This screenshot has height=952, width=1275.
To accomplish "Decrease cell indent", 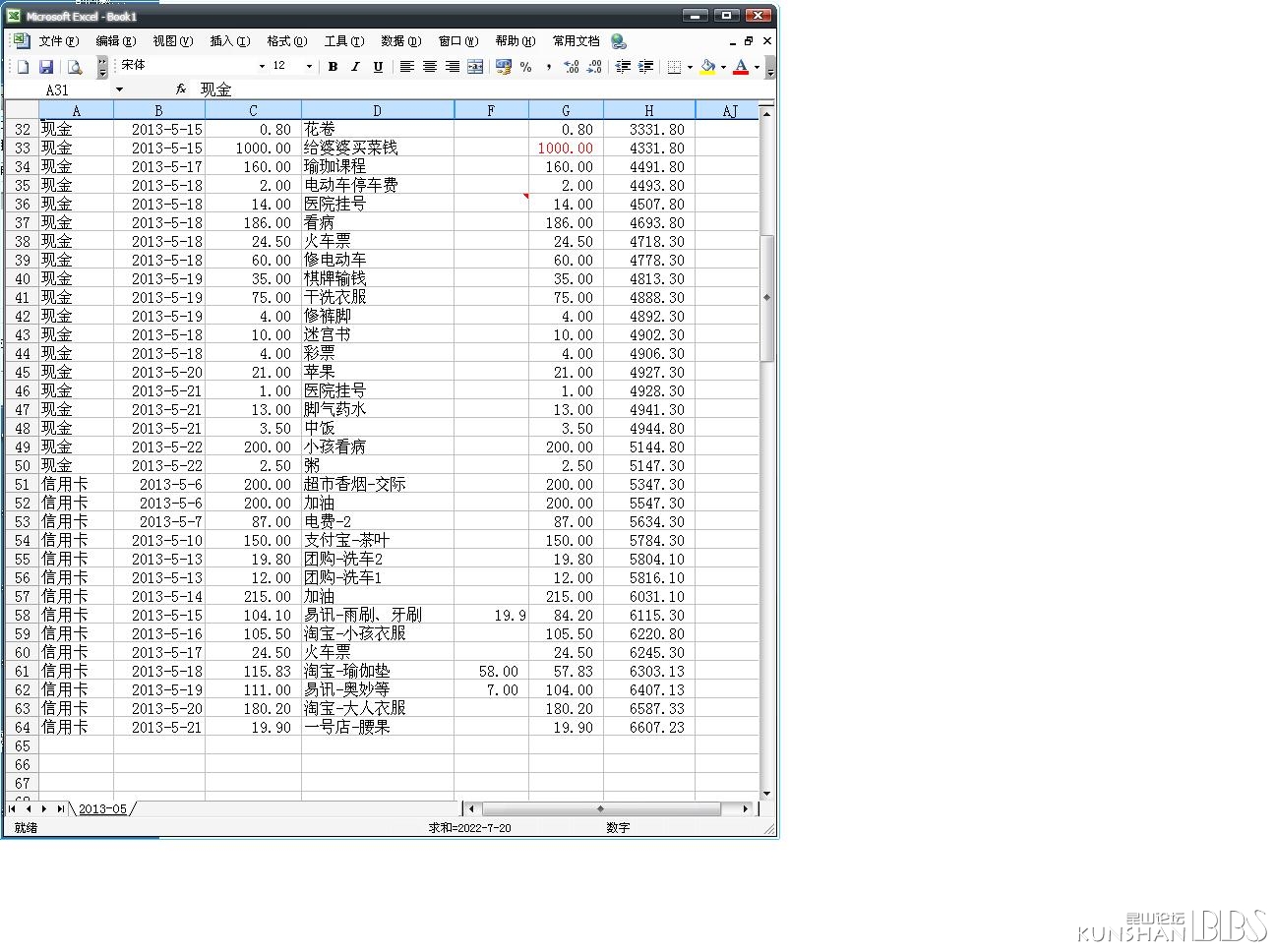I will 623,67.
